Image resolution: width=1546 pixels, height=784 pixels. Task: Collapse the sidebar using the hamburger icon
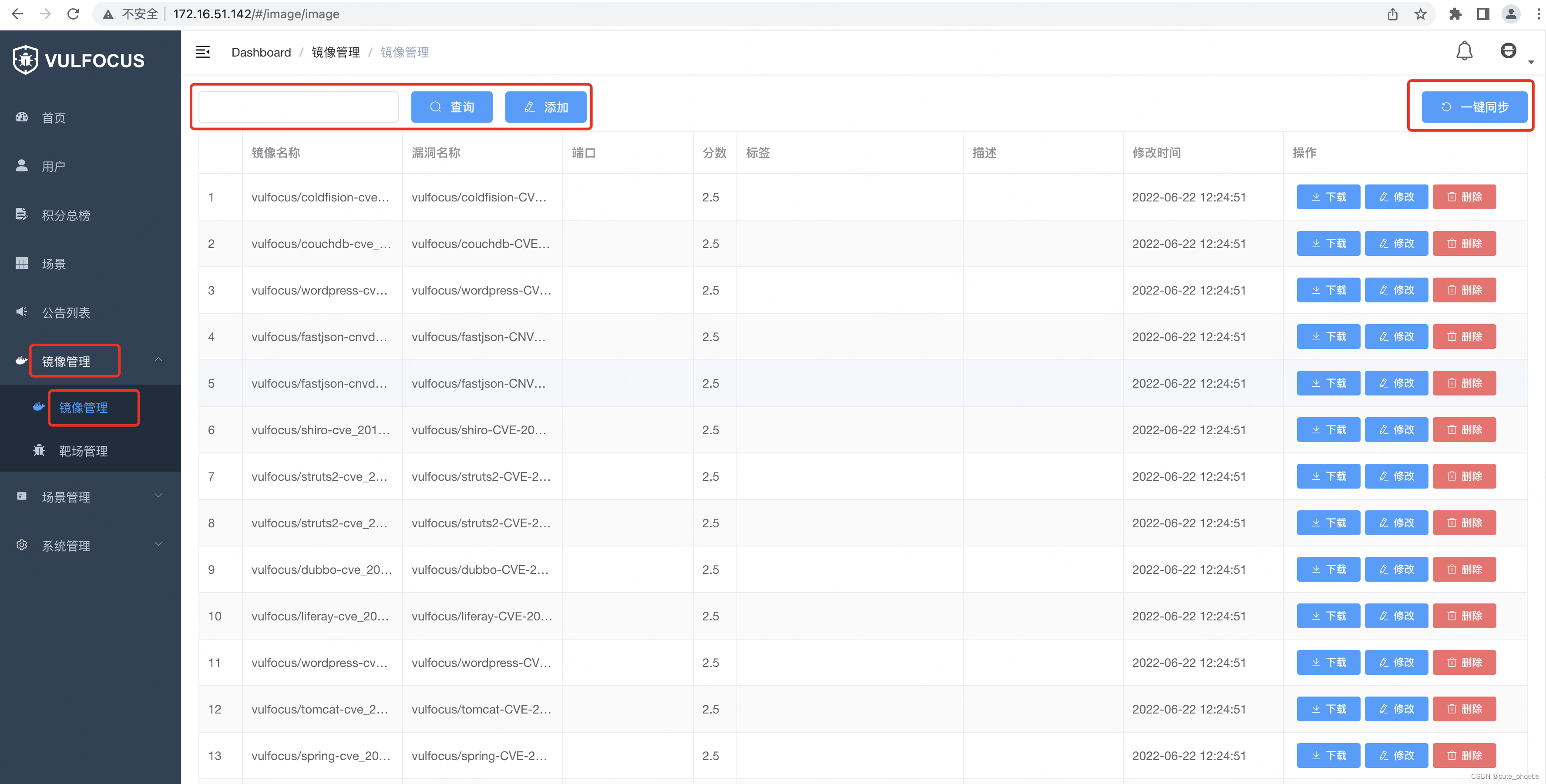pyautogui.click(x=203, y=52)
